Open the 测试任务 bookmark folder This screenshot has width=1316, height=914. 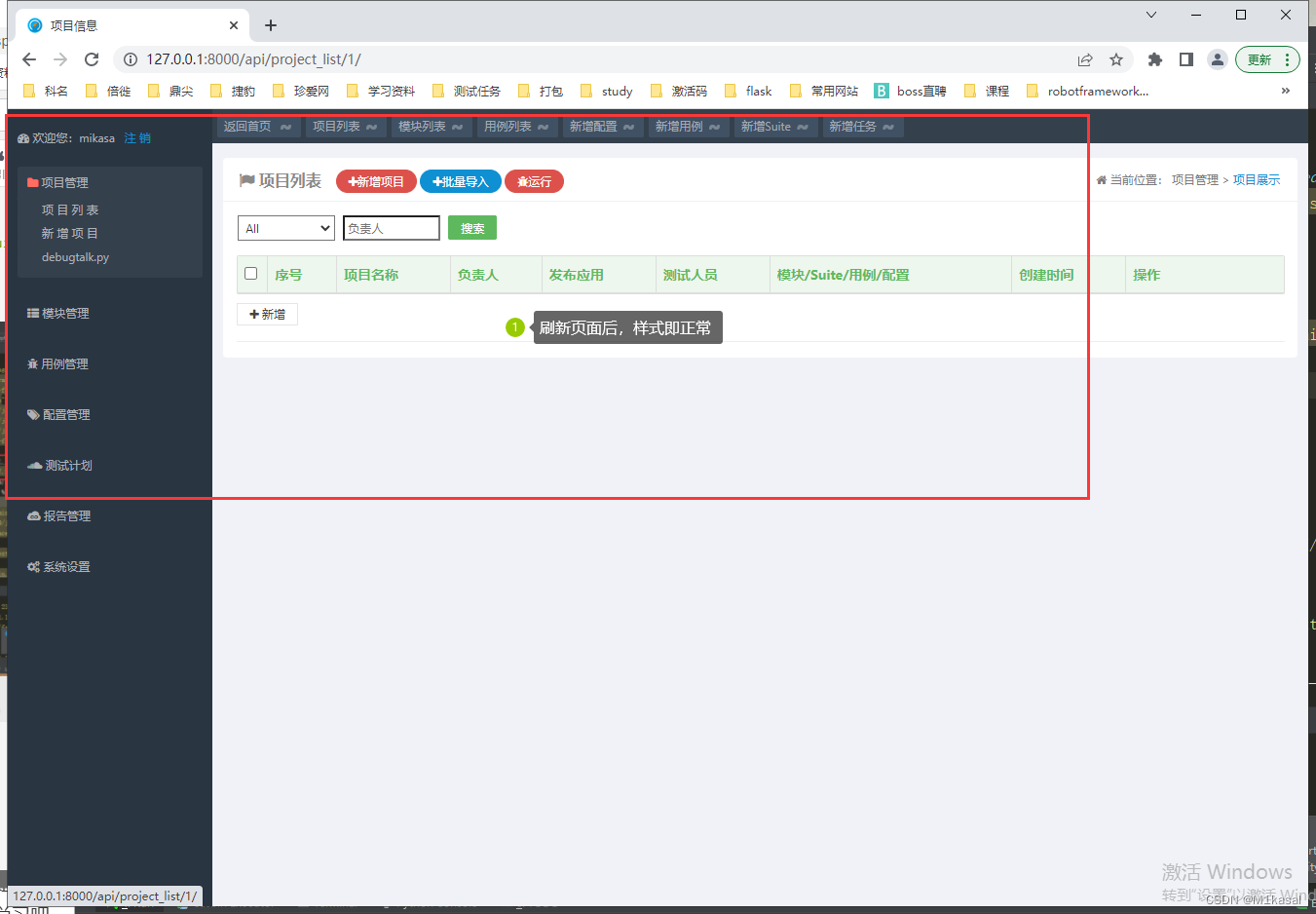coord(467,91)
